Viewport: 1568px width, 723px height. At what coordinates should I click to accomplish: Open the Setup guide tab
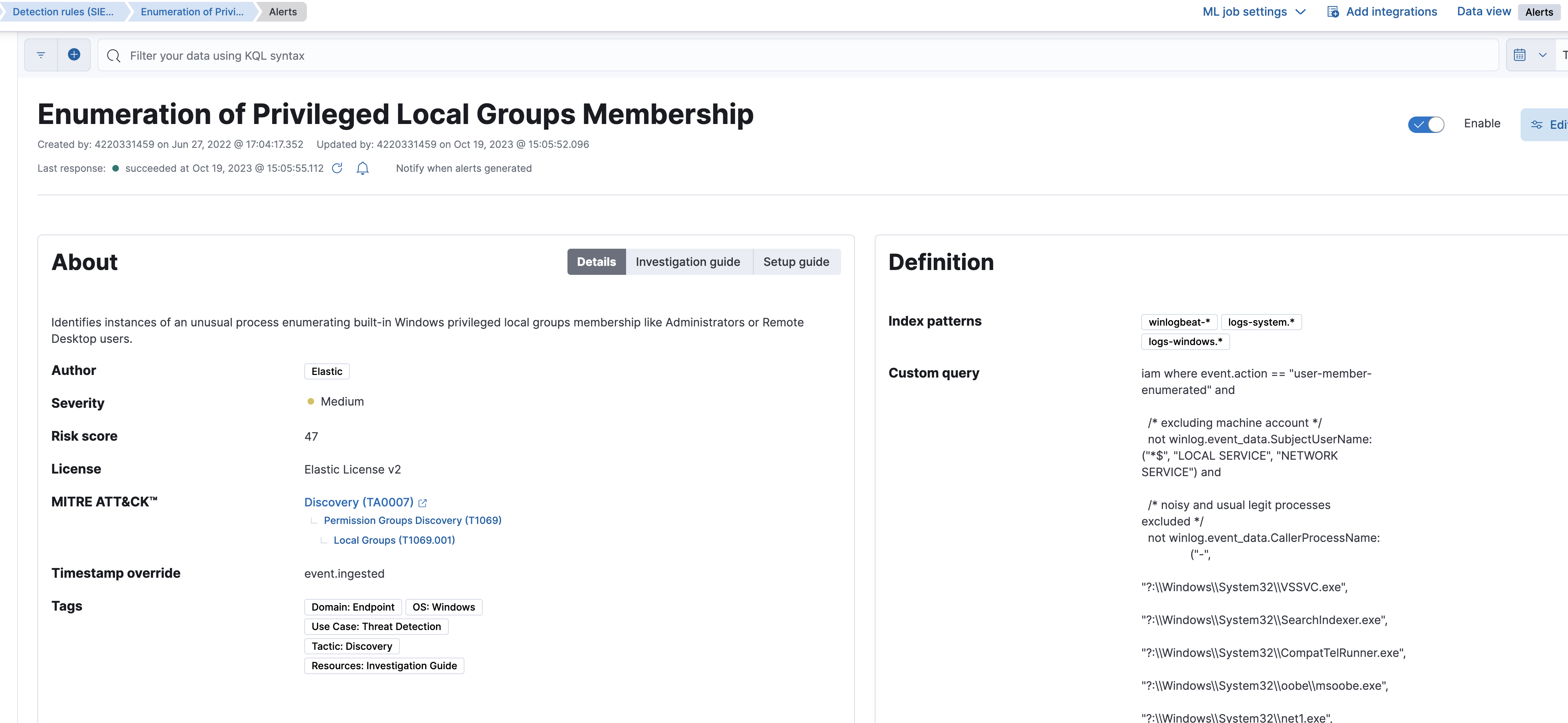tap(796, 261)
